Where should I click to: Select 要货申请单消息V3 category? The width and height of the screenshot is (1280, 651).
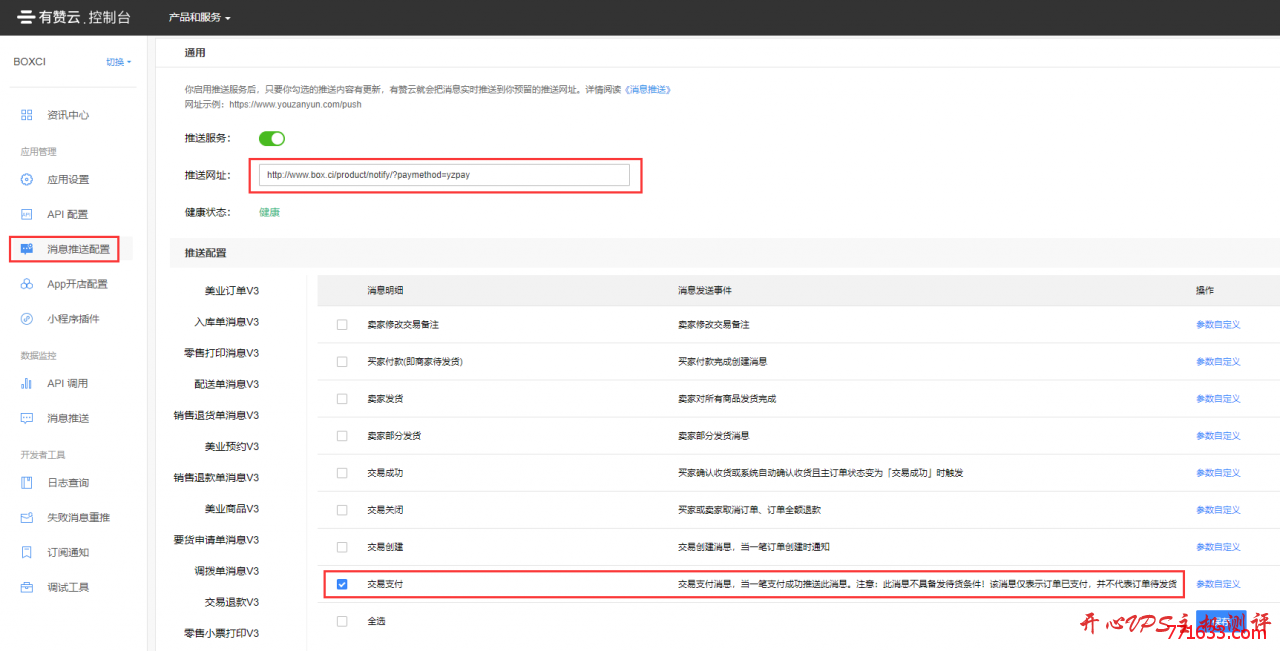pos(216,539)
